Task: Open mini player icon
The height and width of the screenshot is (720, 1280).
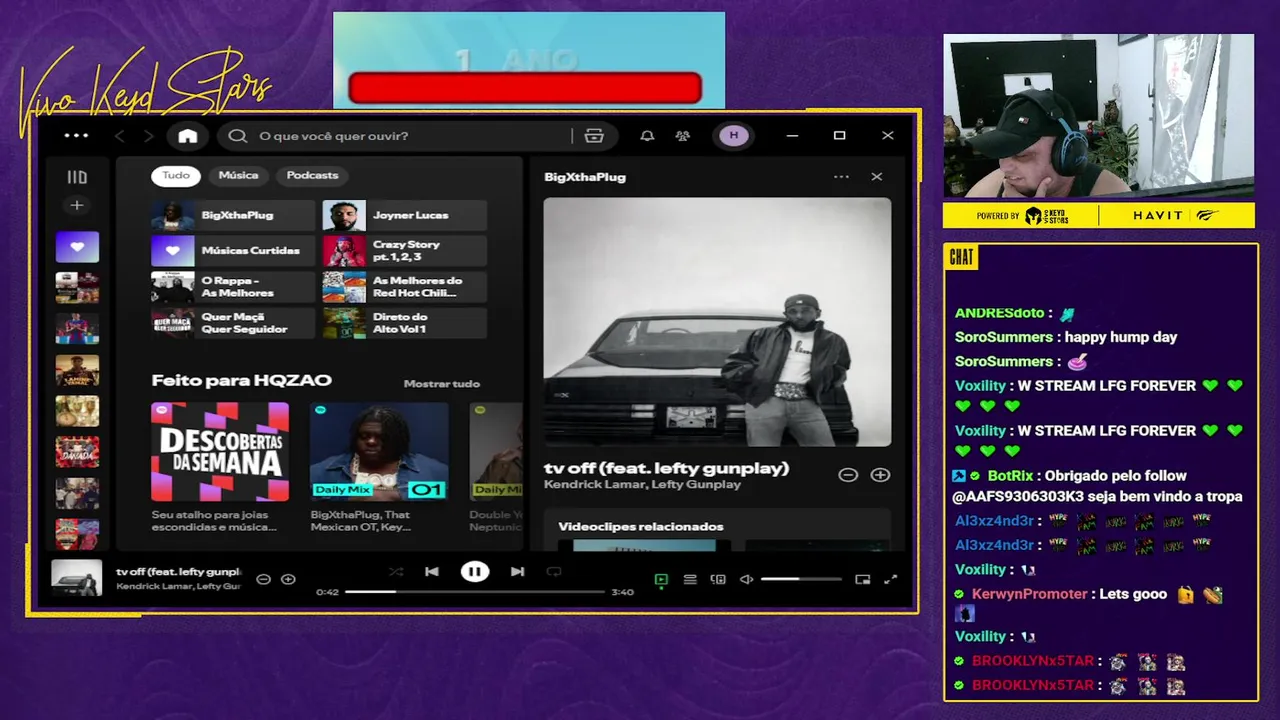Action: click(863, 579)
